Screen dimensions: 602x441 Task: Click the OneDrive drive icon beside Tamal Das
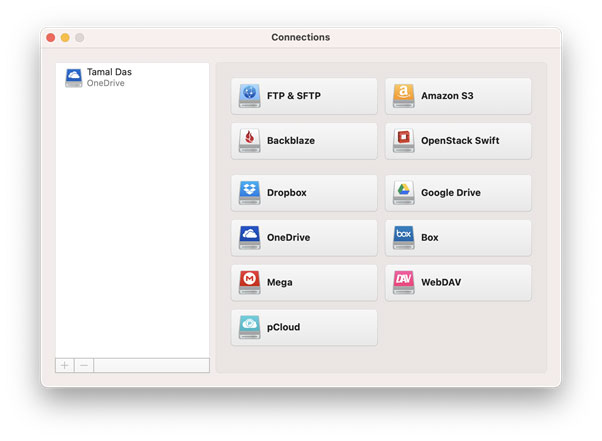[74, 78]
